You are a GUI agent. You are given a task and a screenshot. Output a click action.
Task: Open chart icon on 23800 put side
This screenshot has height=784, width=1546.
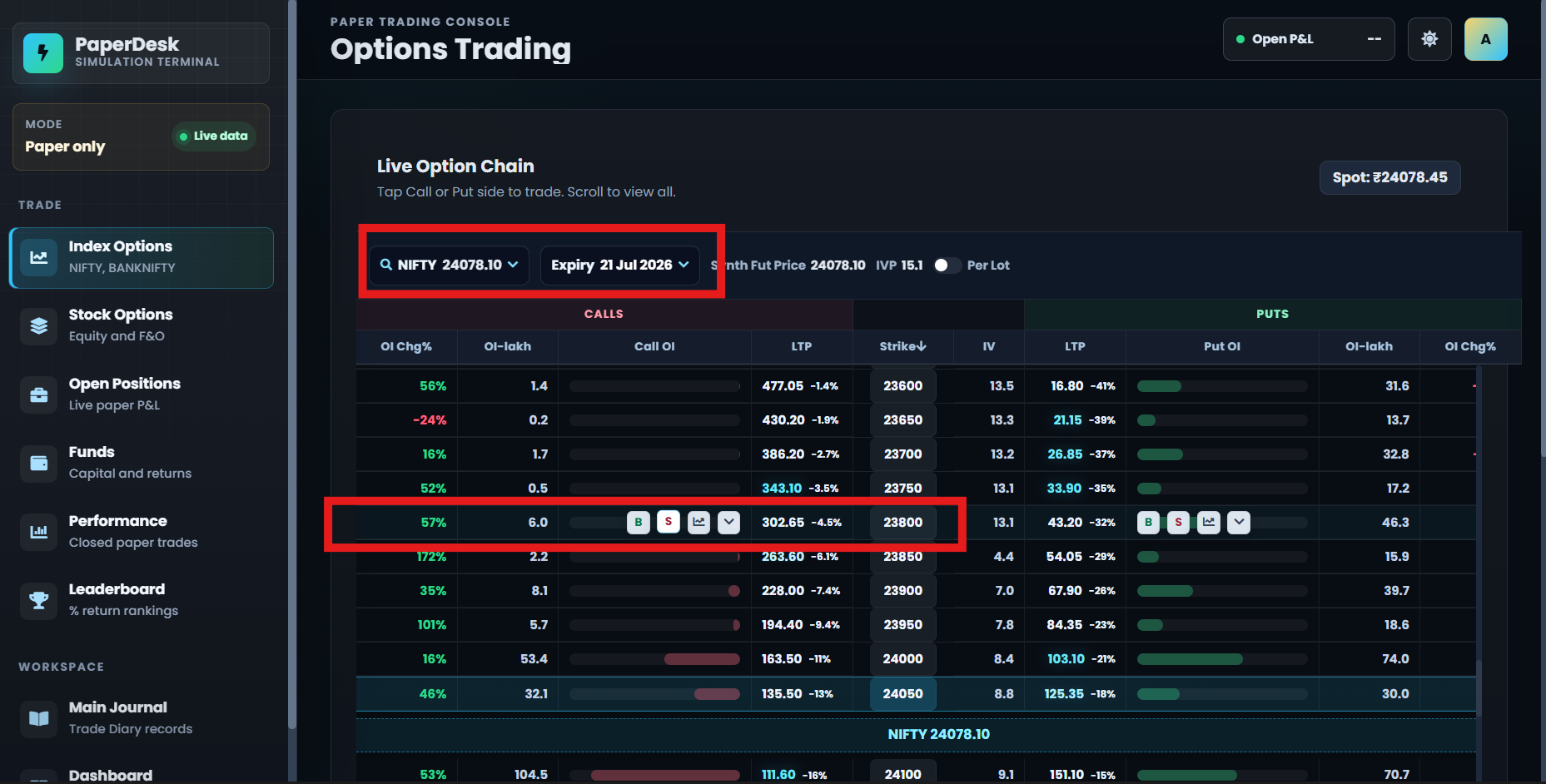coord(1209,523)
